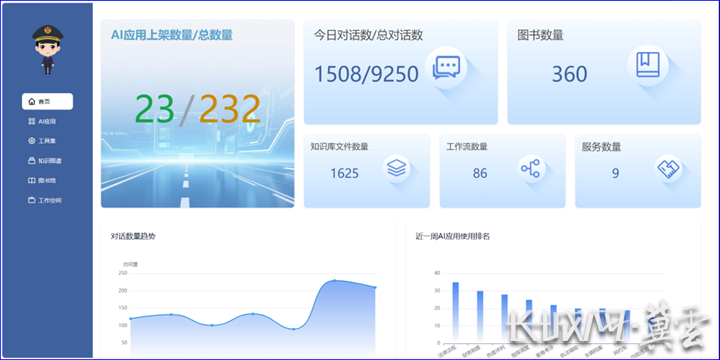Click the book count value 360
The image size is (720, 360).
[569, 74]
